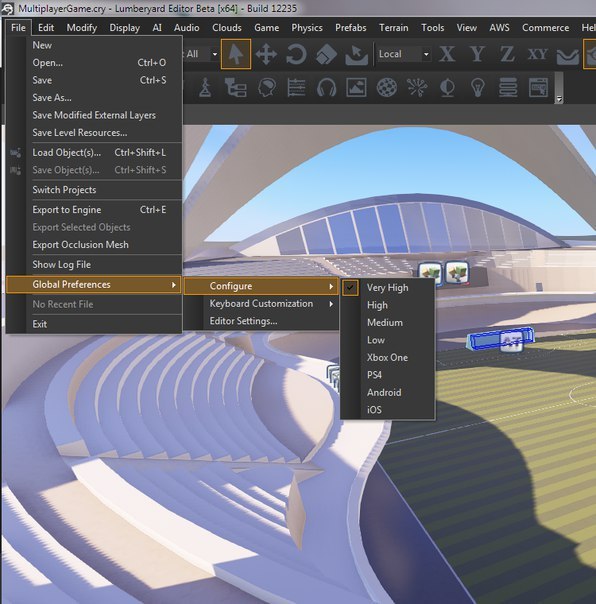Open the lightbulb icon in editor toolbar
The image size is (596, 604).
[x=478, y=87]
